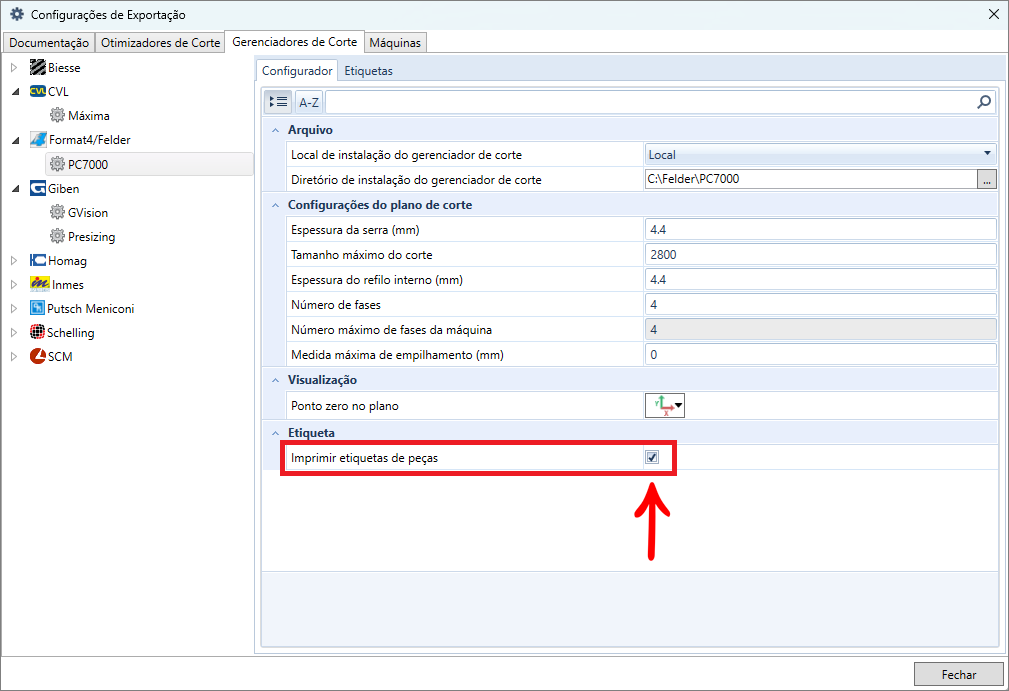The width and height of the screenshot is (1009, 691).
Task: Close the Configurações de Exportação window
Action: (x=994, y=14)
